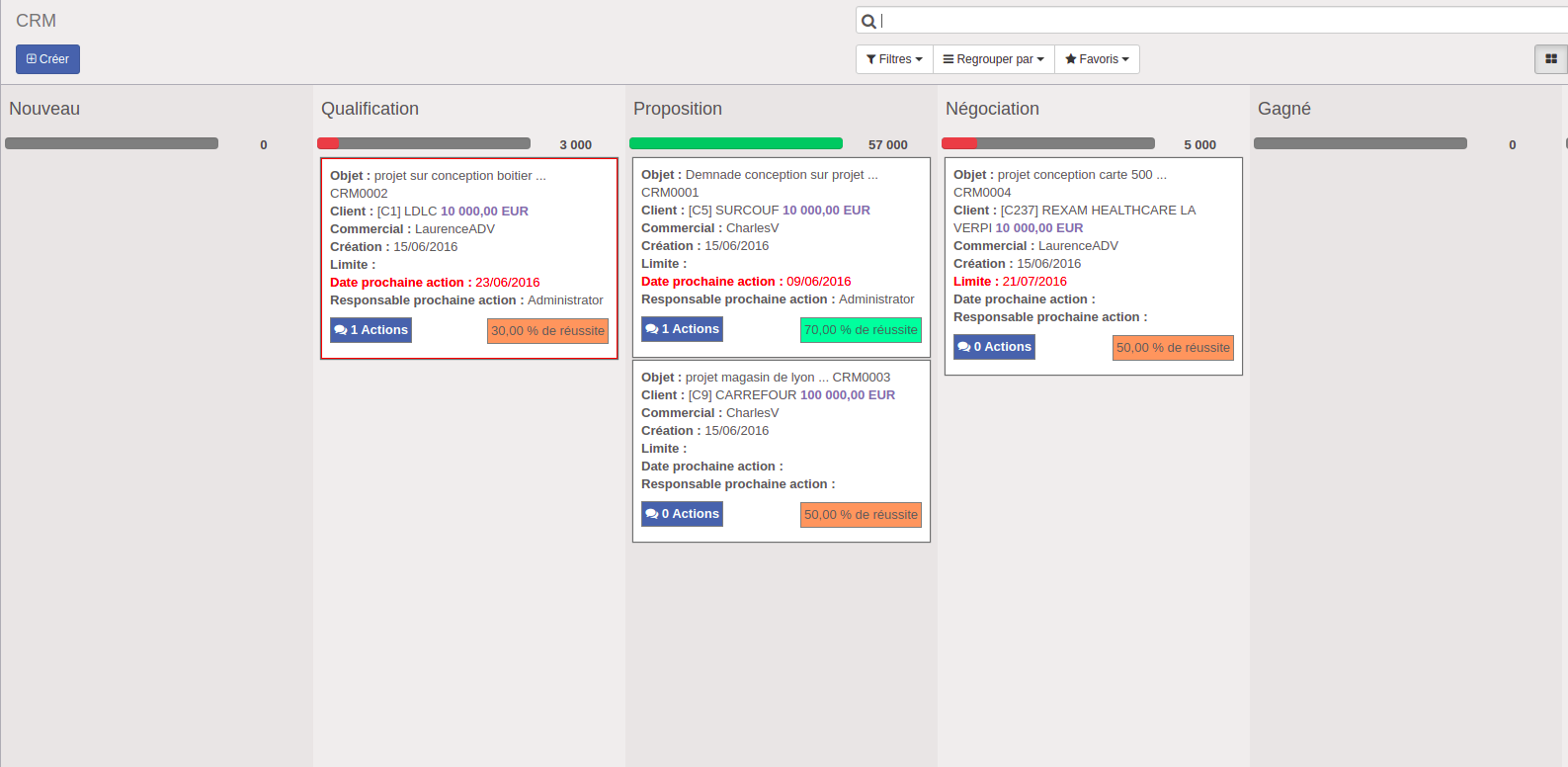Click Commercial CharlesV on CRM0003 card

(709, 413)
